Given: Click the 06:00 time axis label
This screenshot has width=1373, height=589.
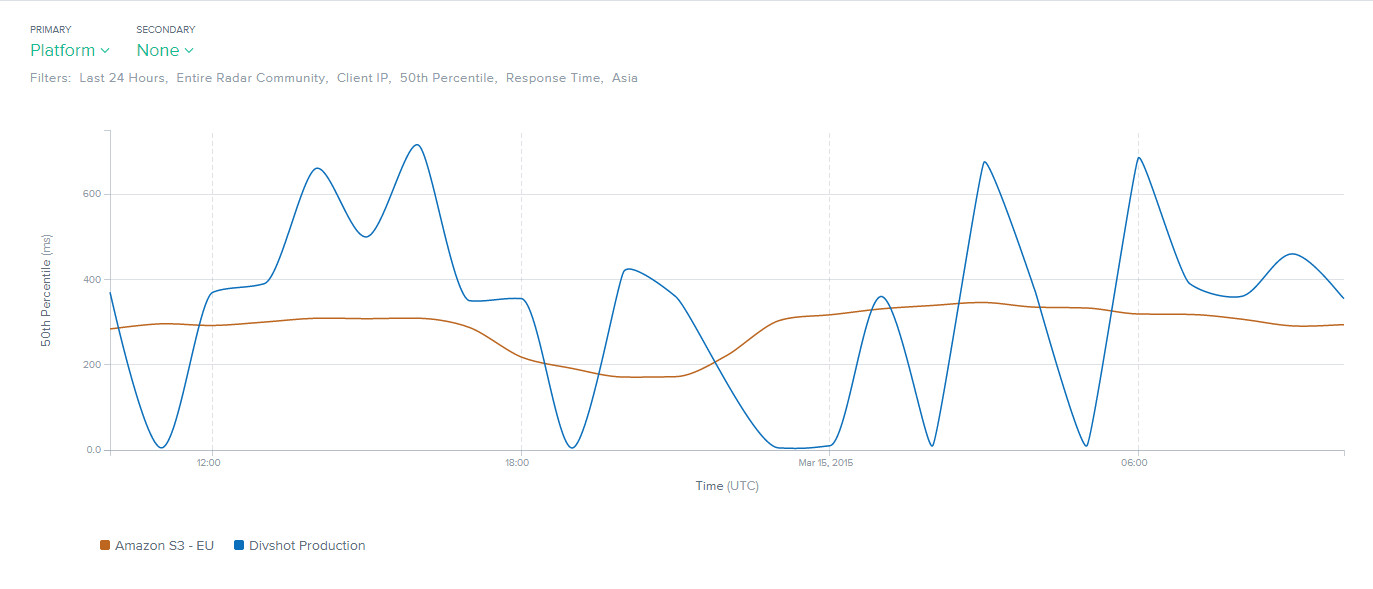Looking at the screenshot, I should [x=1134, y=463].
